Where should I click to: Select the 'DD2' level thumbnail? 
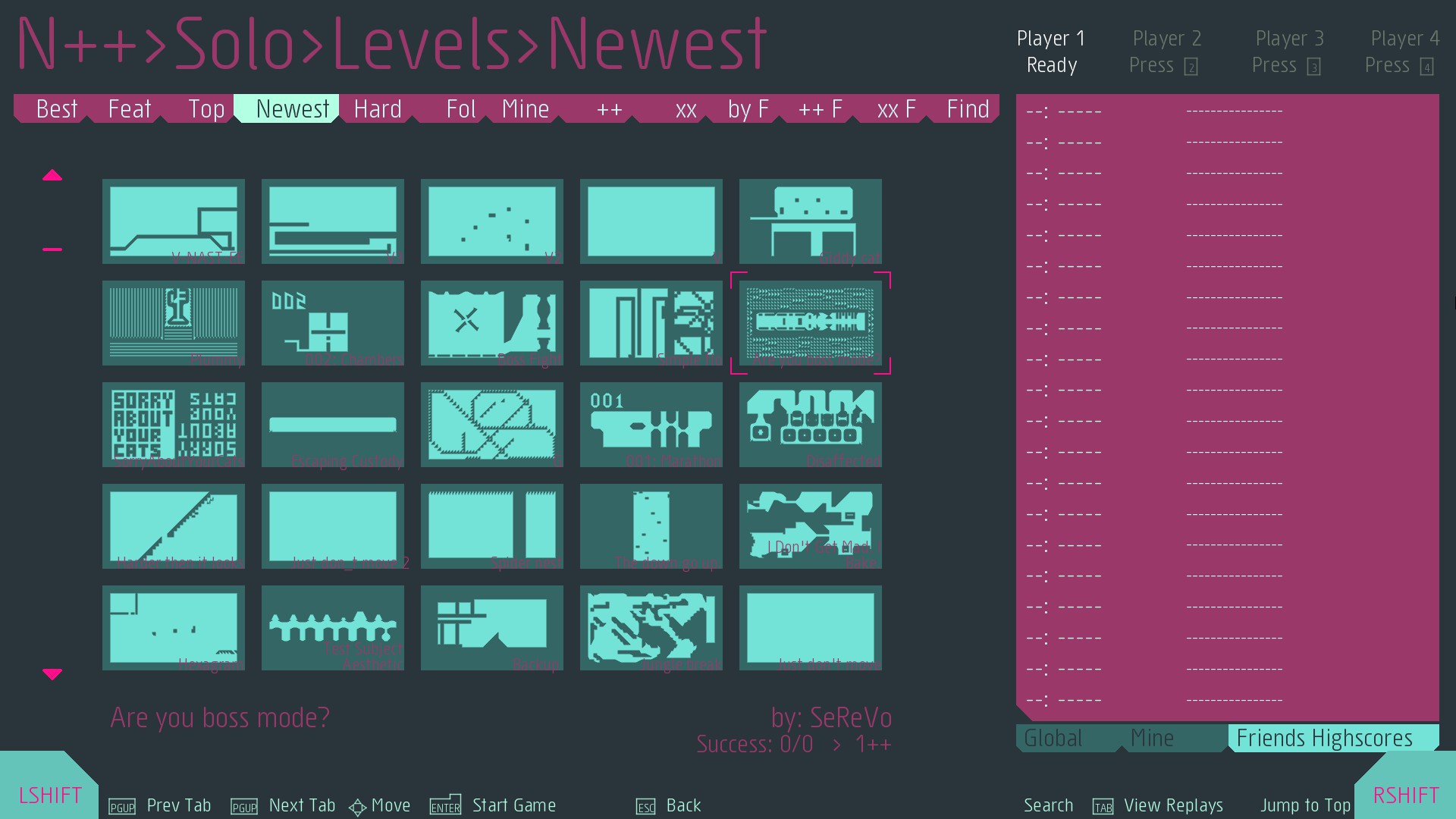tap(332, 321)
